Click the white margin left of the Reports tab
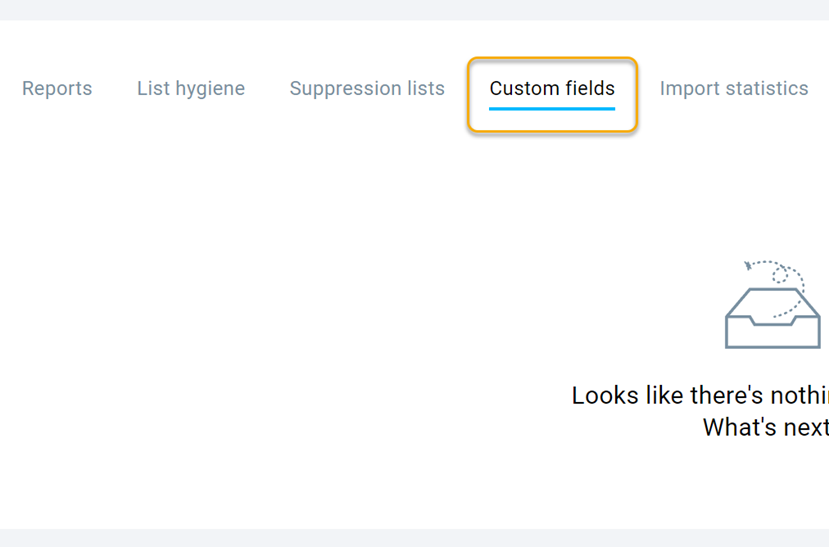 10,89
